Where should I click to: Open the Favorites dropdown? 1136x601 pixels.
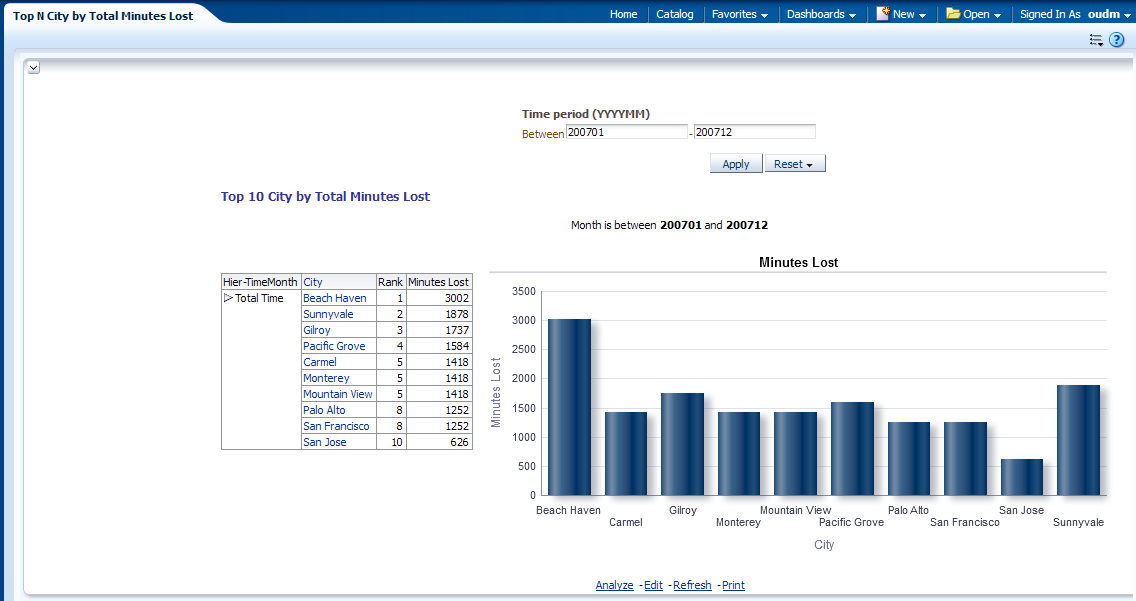pos(740,14)
